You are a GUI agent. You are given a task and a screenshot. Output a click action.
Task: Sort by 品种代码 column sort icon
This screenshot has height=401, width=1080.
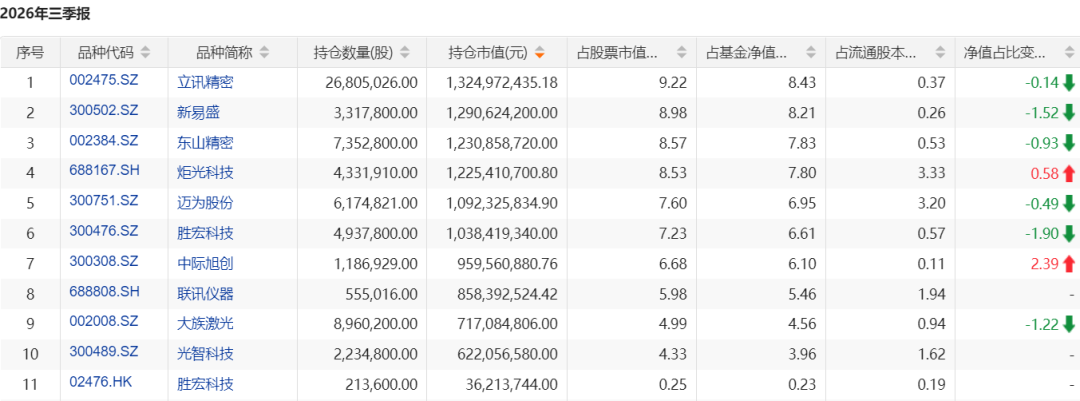coord(145,52)
